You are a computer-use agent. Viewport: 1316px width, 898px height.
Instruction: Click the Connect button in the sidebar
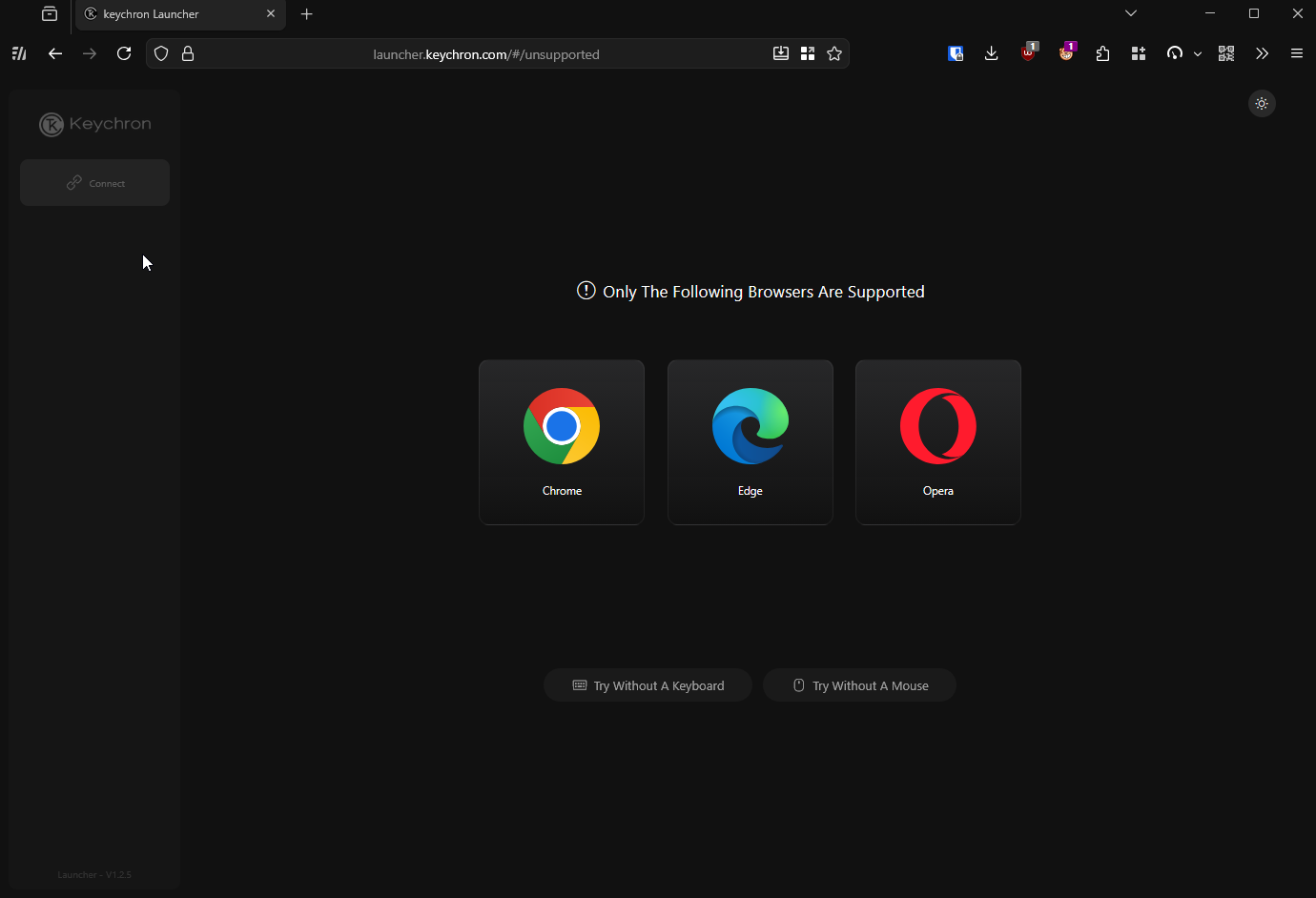(94, 182)
